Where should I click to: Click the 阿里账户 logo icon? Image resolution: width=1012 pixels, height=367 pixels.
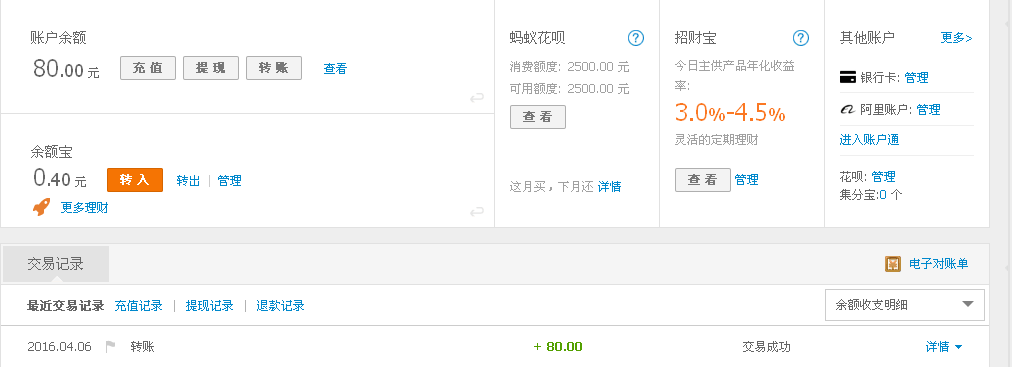[x=847, y=110]
